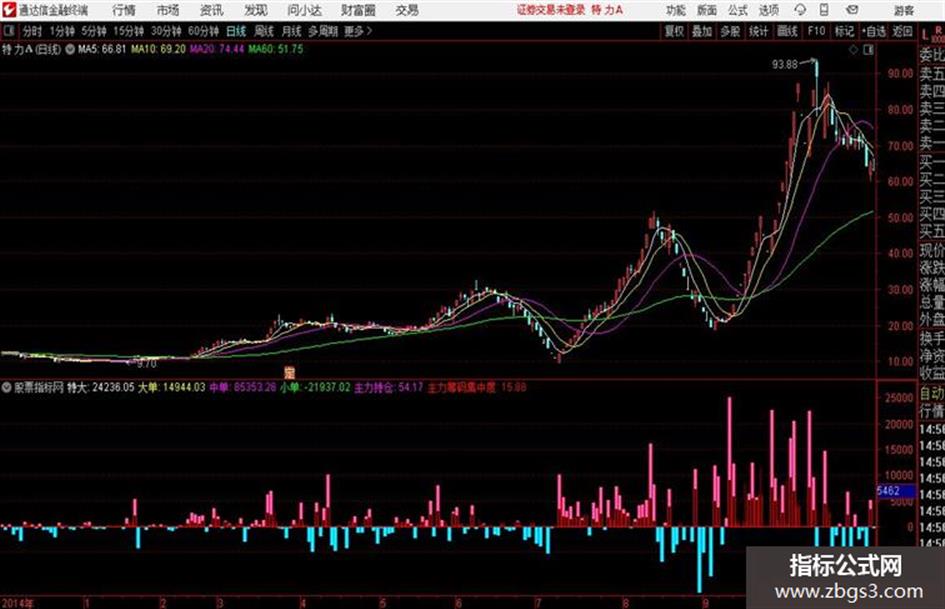Click the 大单: 14944.03 indicator value
Viewport: 945px width, 609px height.
pyautogui.click(x=172, y=388)
